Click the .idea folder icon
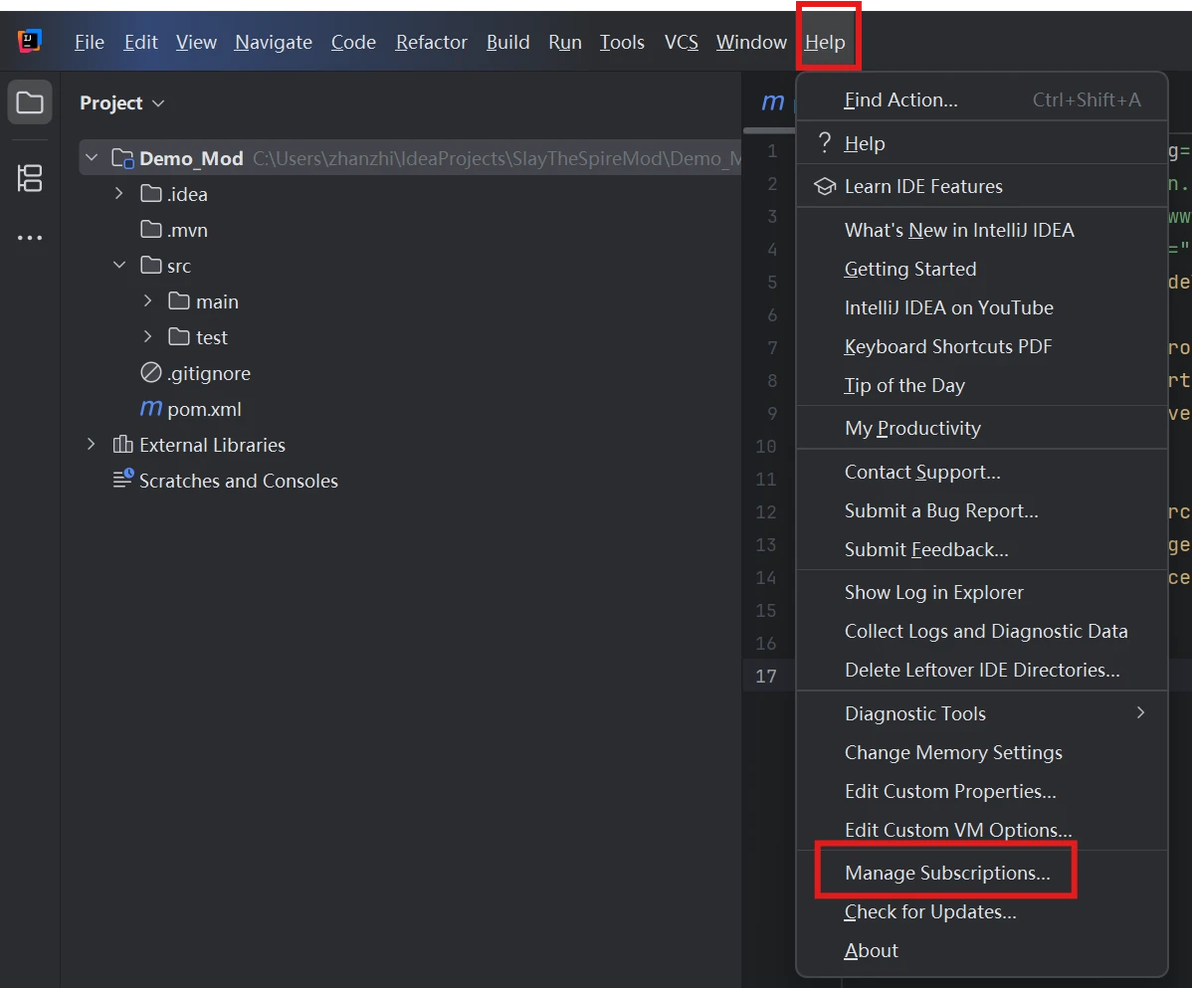Screen dimensions: 1192x988 coord(151,194)
